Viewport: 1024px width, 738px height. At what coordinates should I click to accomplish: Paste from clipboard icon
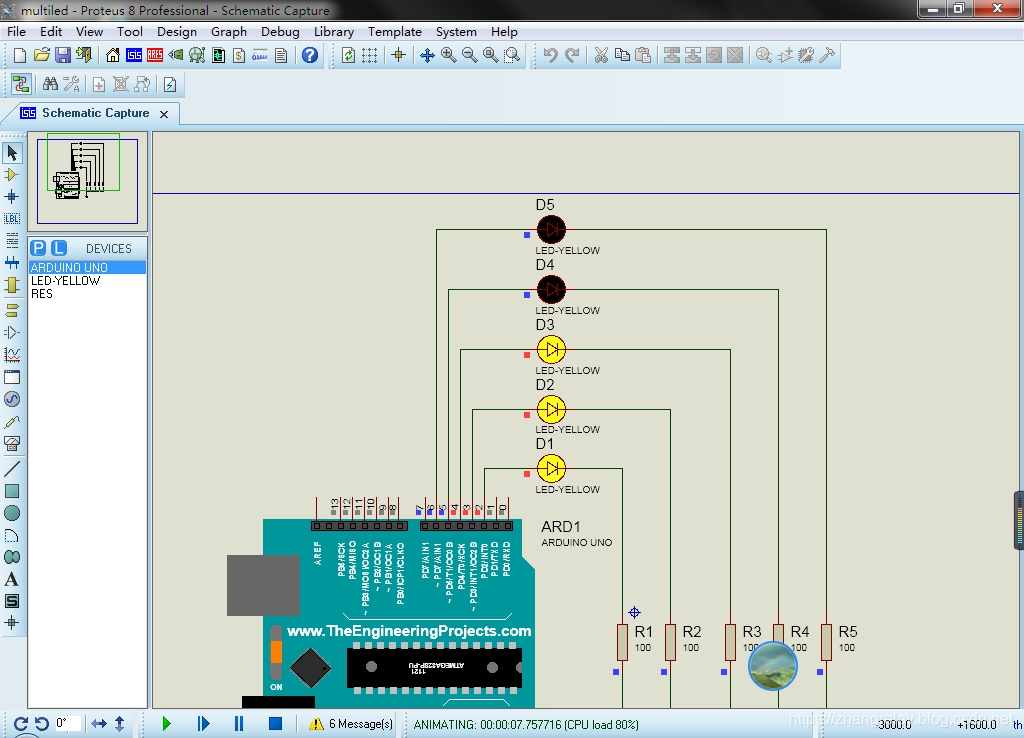(x=643, y=56)
